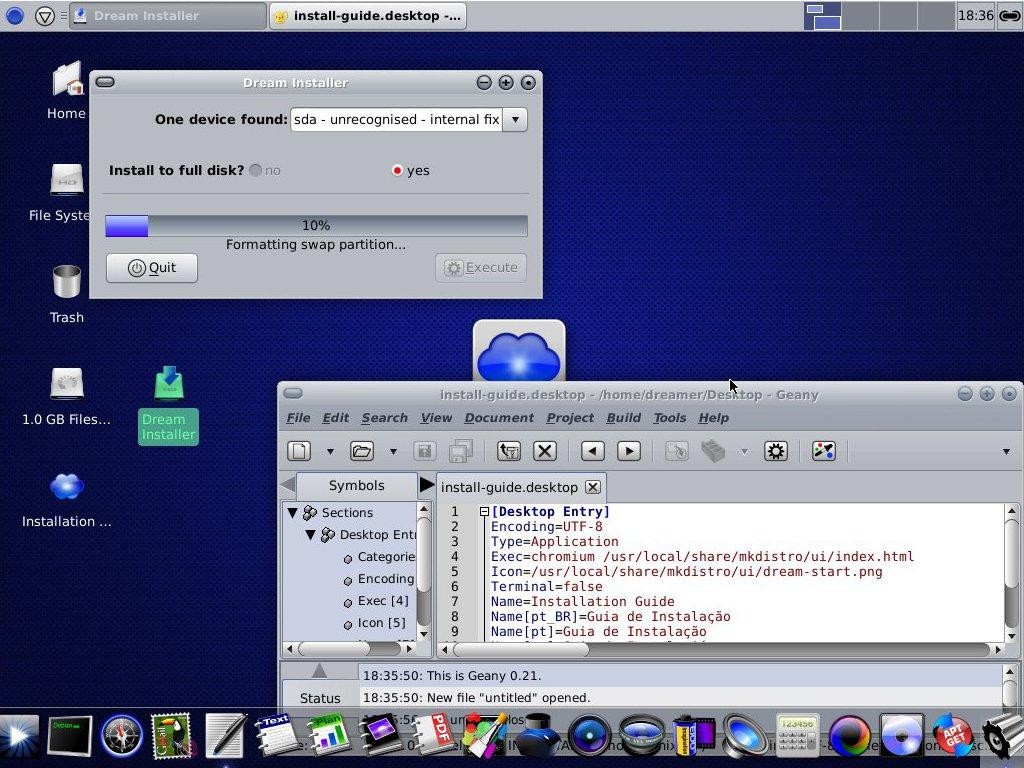The width and height of the screenshot is (1024, 768).
Task: Open the panel menu triangle button at top-left
Action: click(x=44, y=16)
